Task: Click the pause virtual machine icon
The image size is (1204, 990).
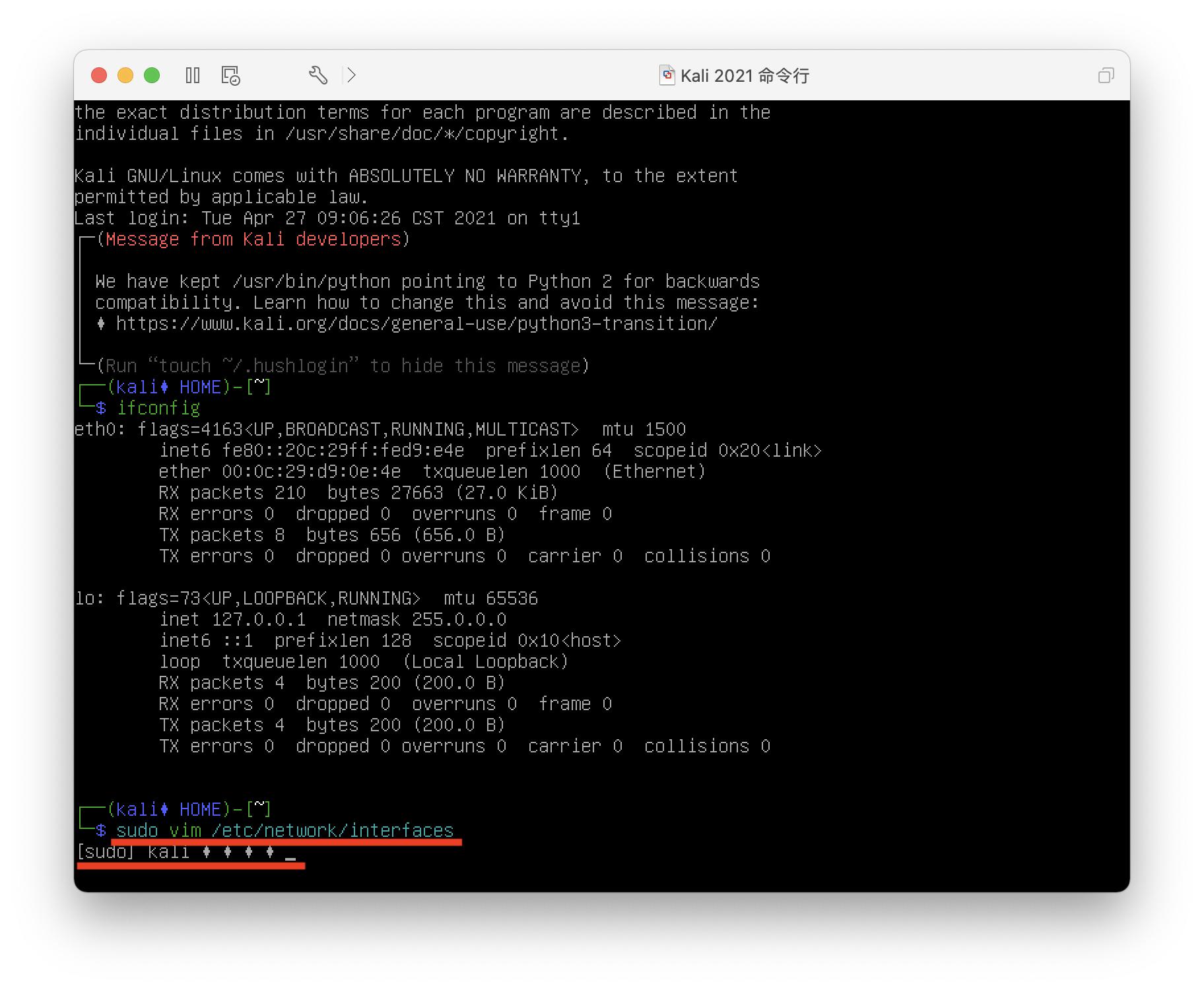Action: [x=193, y=75]
